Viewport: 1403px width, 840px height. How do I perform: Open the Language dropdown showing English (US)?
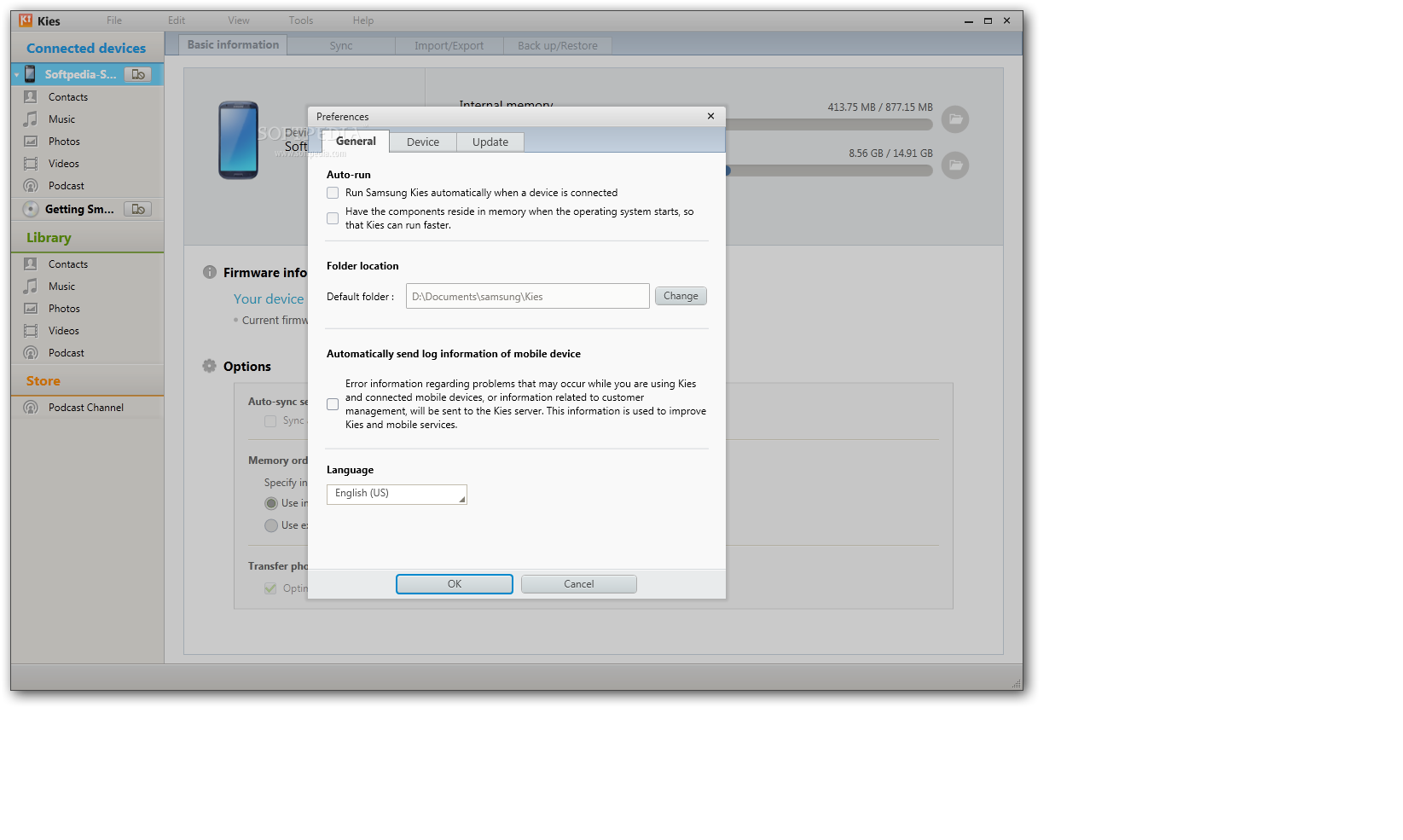[x=397, y=494]
